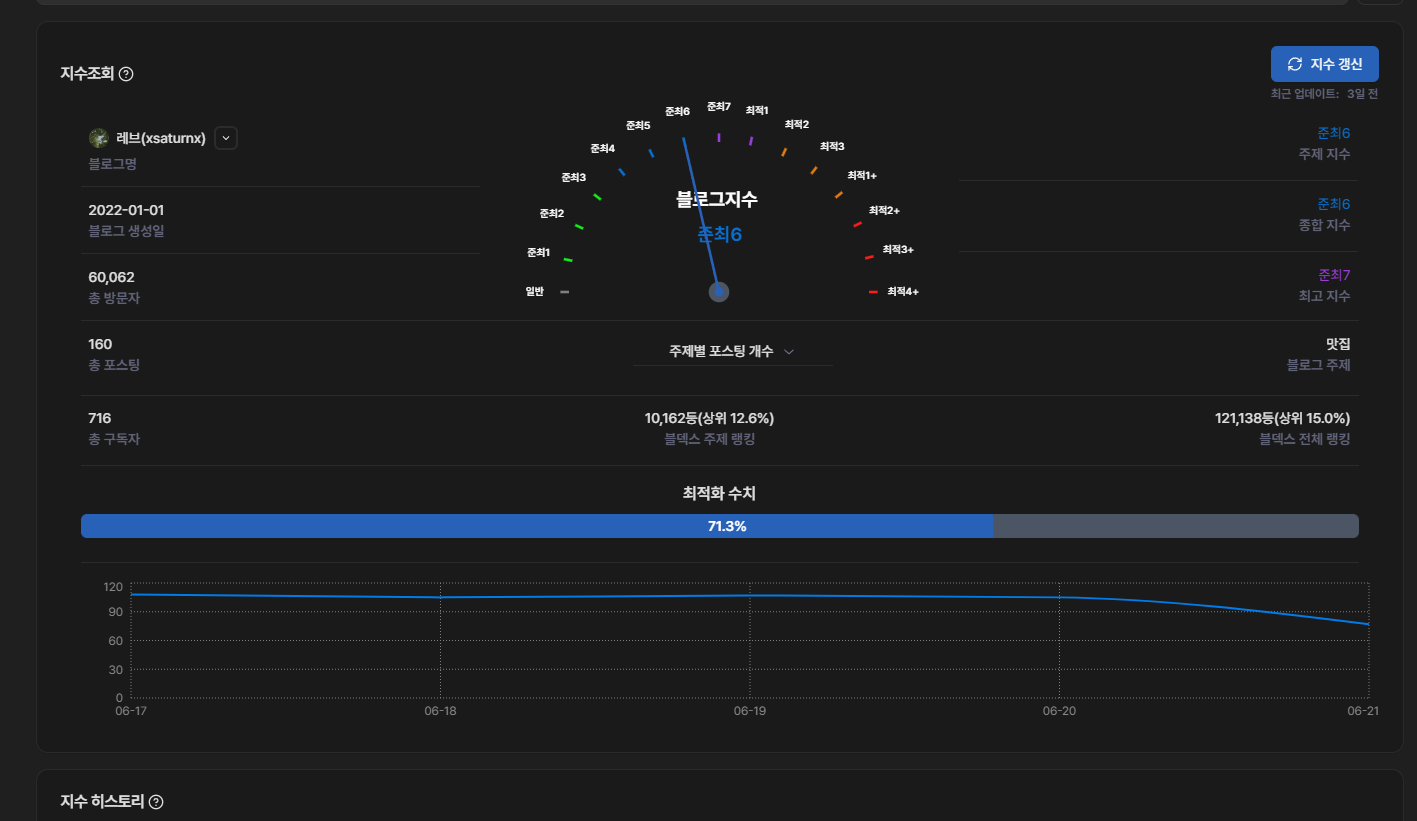Expand the 주제별 포스팅 개수 dropdown
Viewport: 1417px width, 821px height.
coord(732,352)
